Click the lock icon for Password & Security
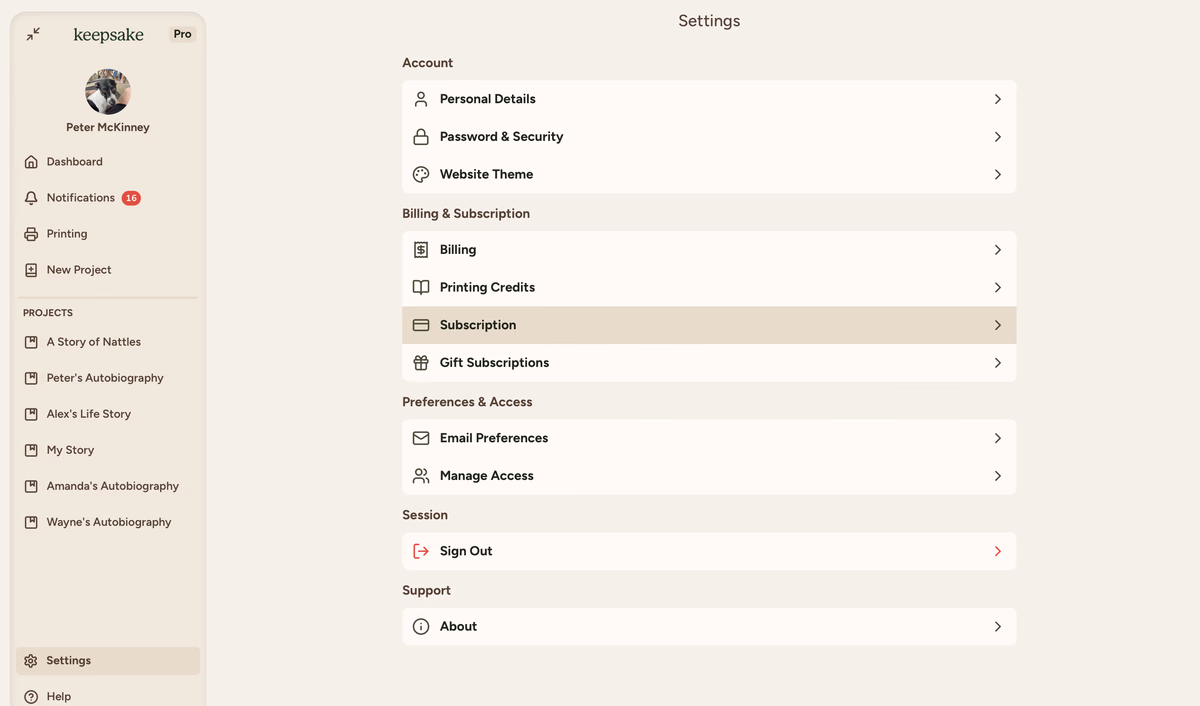 click(421, 137)
